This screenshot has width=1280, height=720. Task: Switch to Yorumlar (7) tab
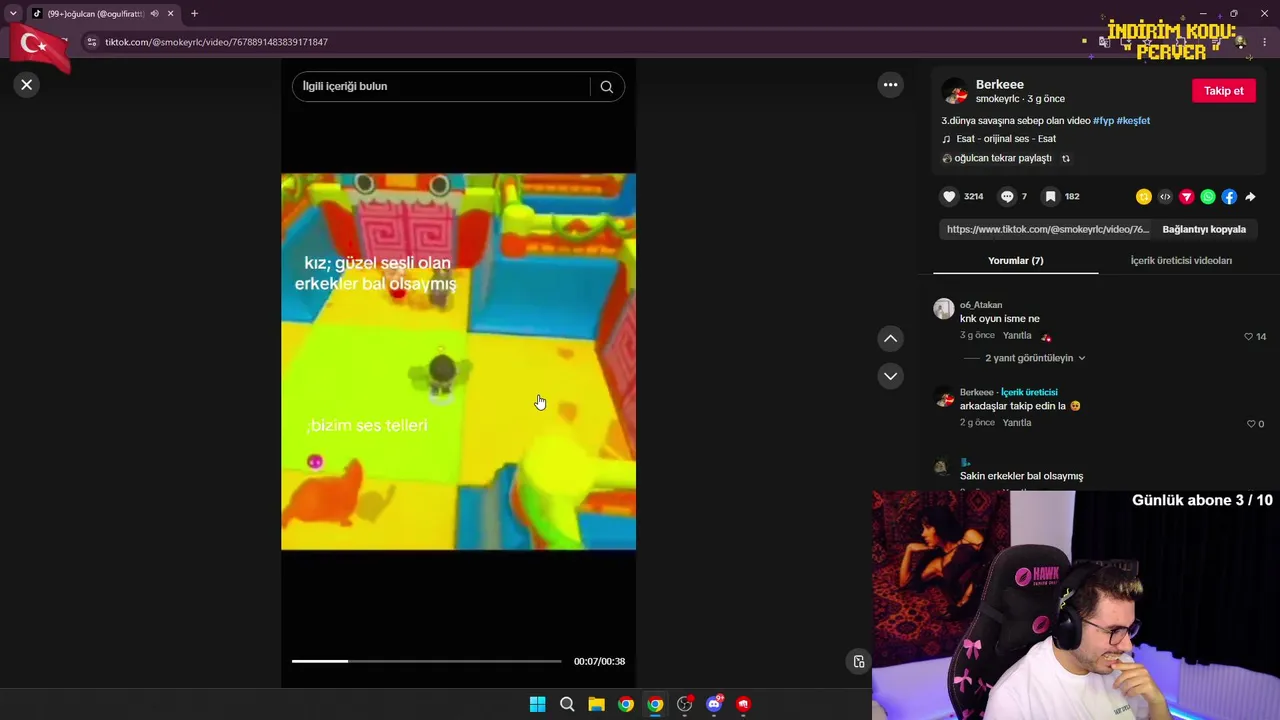pos(1015,261)
